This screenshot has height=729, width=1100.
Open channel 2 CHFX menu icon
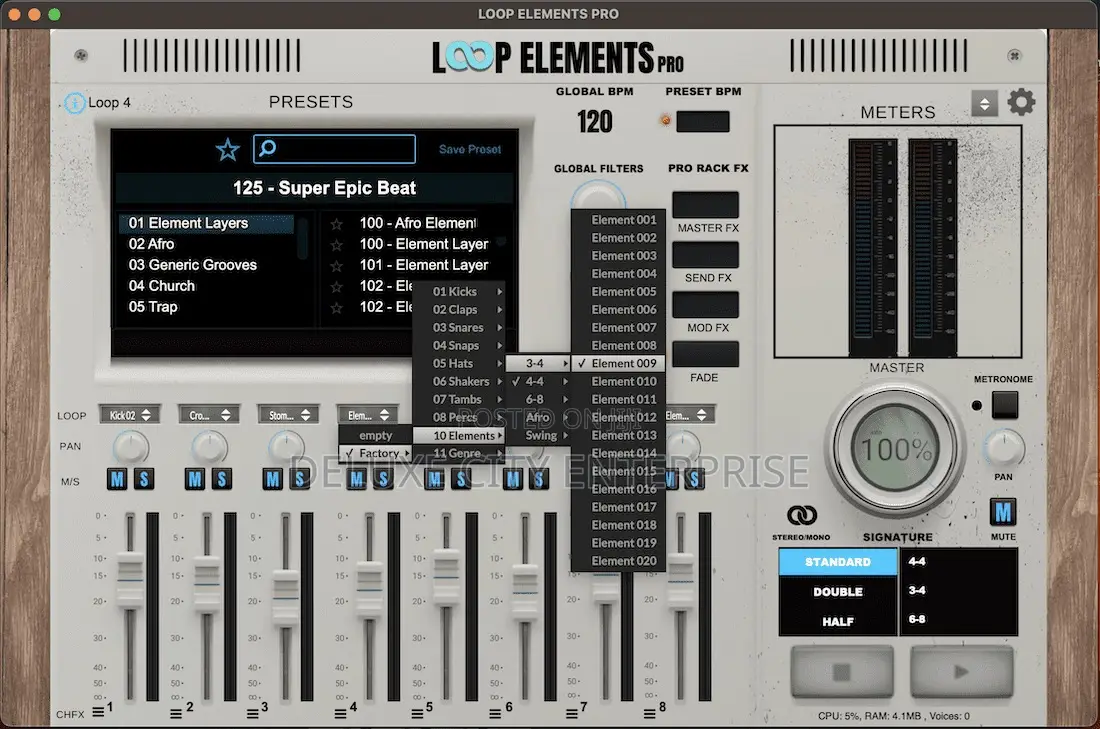(176, 714)
